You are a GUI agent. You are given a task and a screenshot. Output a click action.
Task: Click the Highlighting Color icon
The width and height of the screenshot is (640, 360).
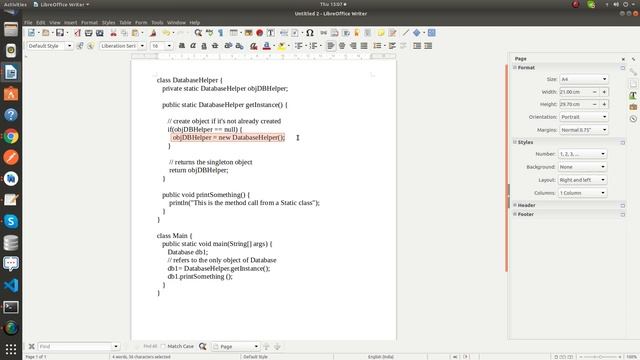coord(281,46)
